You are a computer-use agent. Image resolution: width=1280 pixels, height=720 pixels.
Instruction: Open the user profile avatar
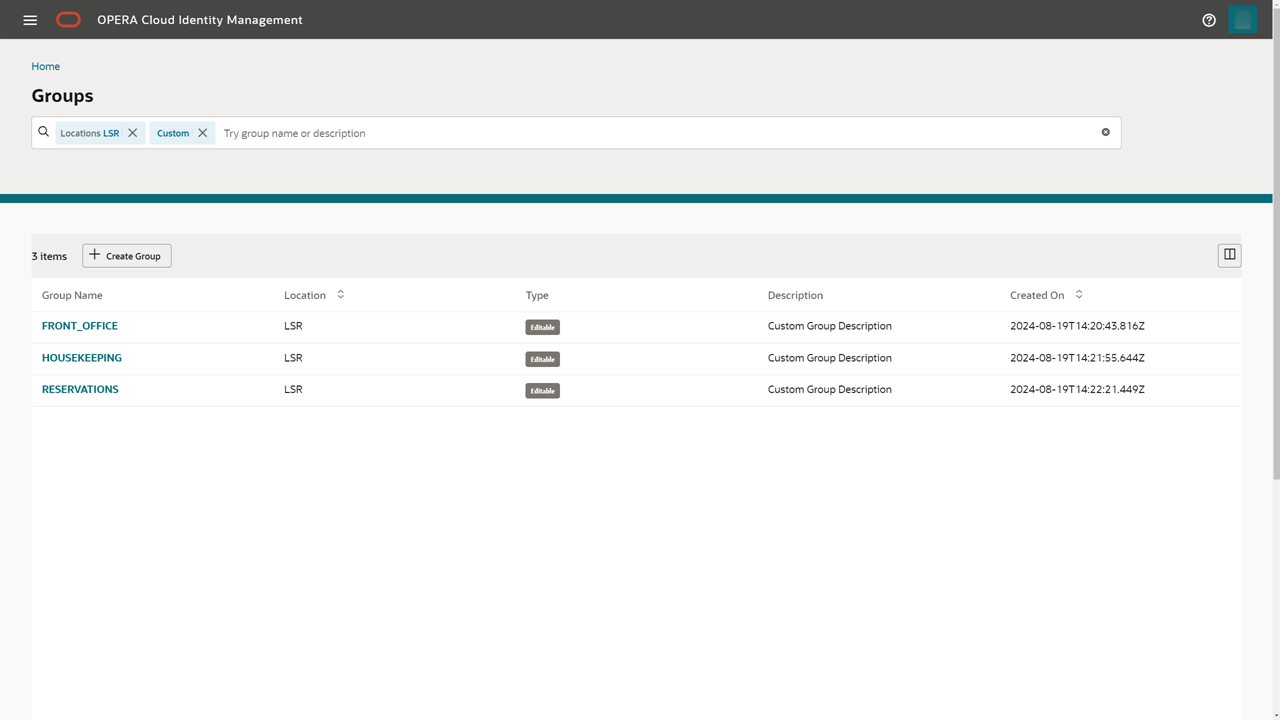[1242, 19]
